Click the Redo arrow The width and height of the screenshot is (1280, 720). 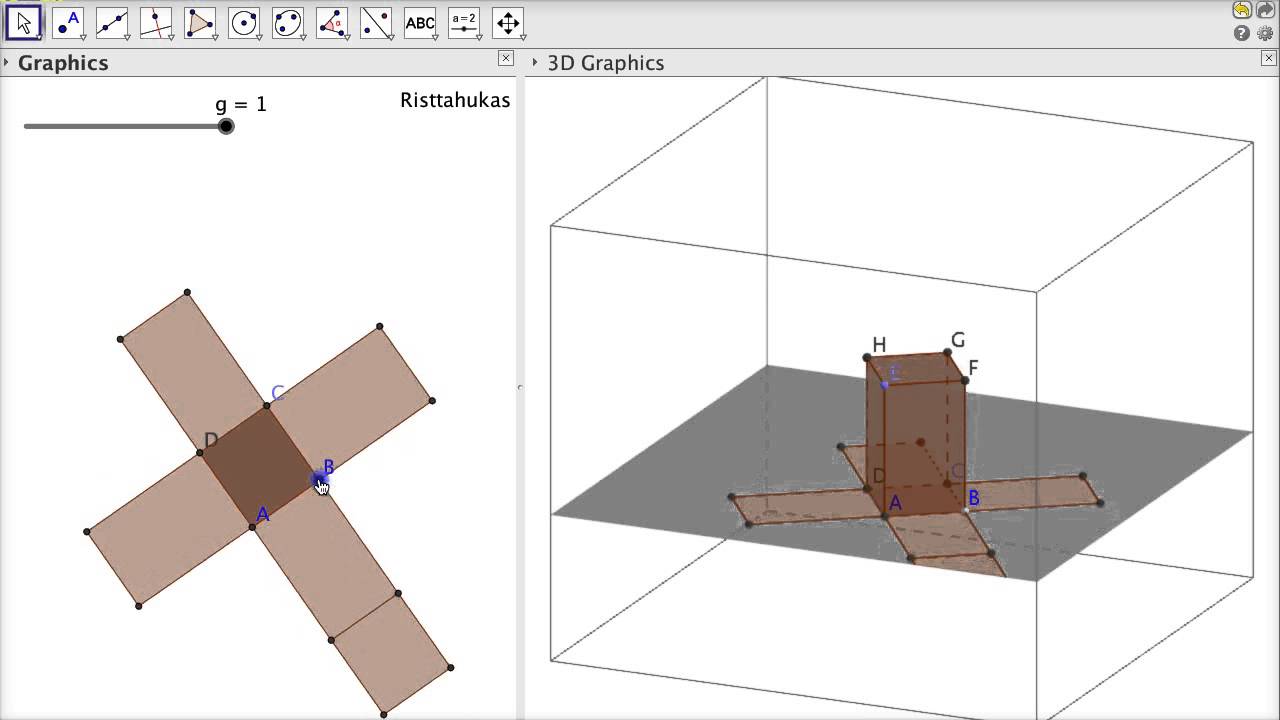1265,10
